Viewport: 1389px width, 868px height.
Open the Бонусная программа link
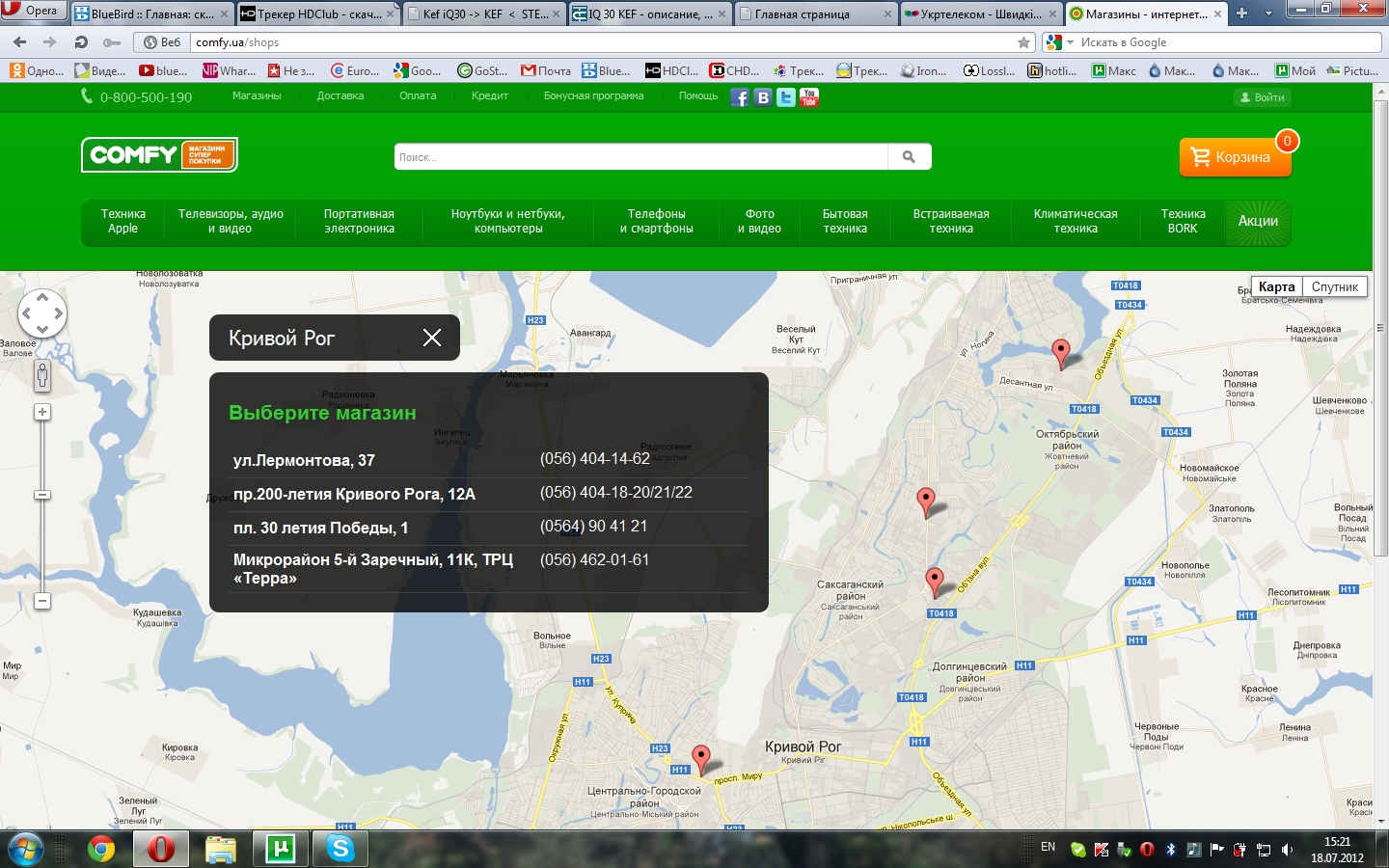593,96
